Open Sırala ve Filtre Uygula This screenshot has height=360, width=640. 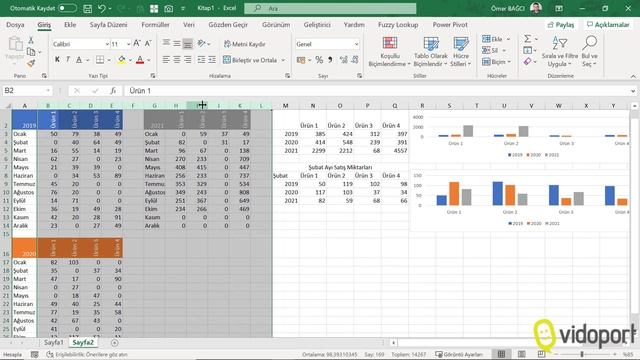[560, 52]
